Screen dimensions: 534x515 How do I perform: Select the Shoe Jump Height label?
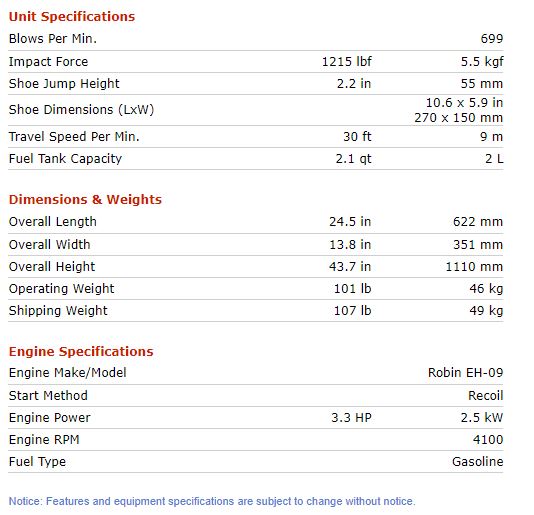64,84
